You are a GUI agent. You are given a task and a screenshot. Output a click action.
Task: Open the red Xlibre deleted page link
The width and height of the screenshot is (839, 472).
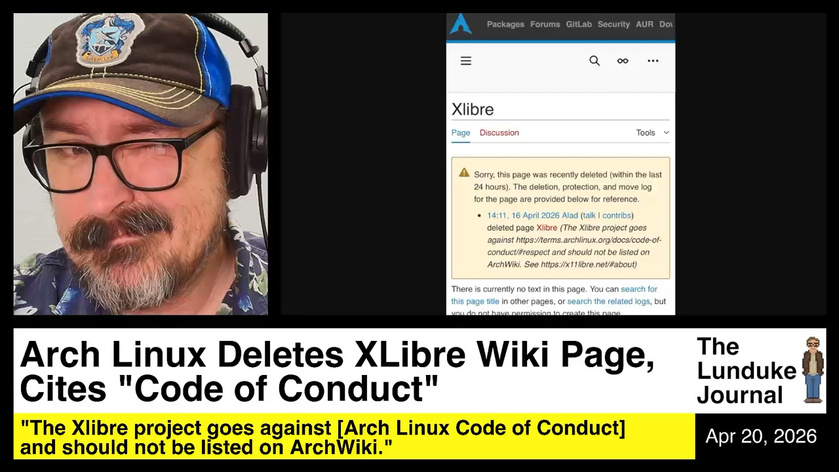point(547,228)
